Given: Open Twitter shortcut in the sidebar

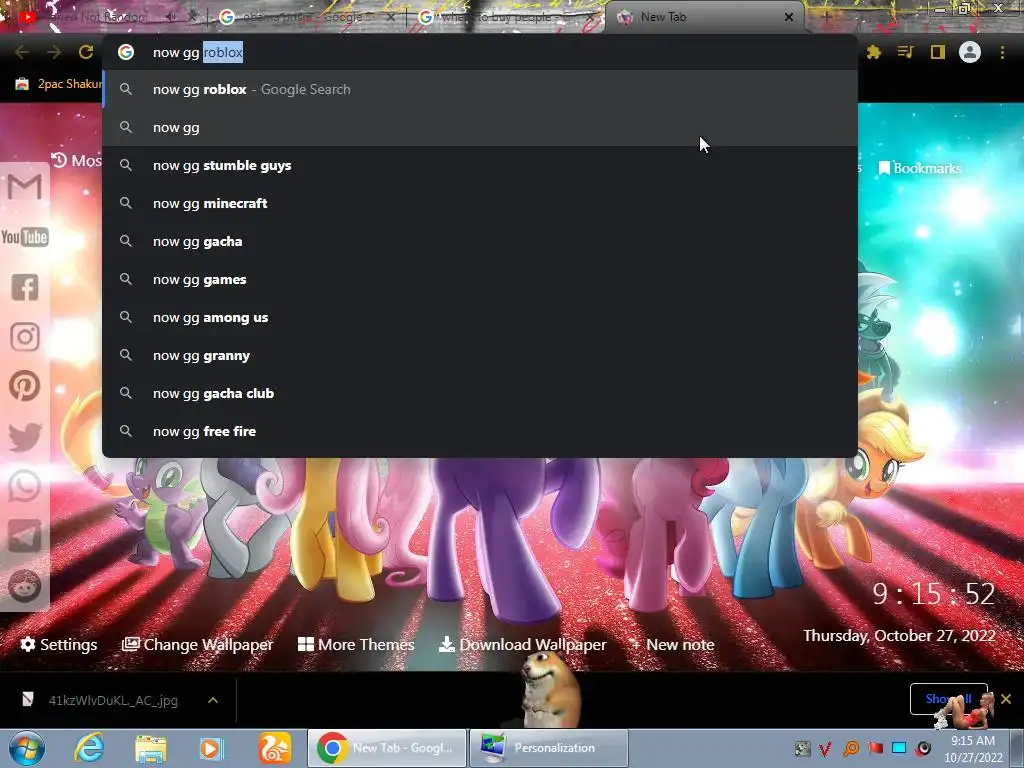Looking at the screenshot, I should pyautogui.click(x=25, y=436).
